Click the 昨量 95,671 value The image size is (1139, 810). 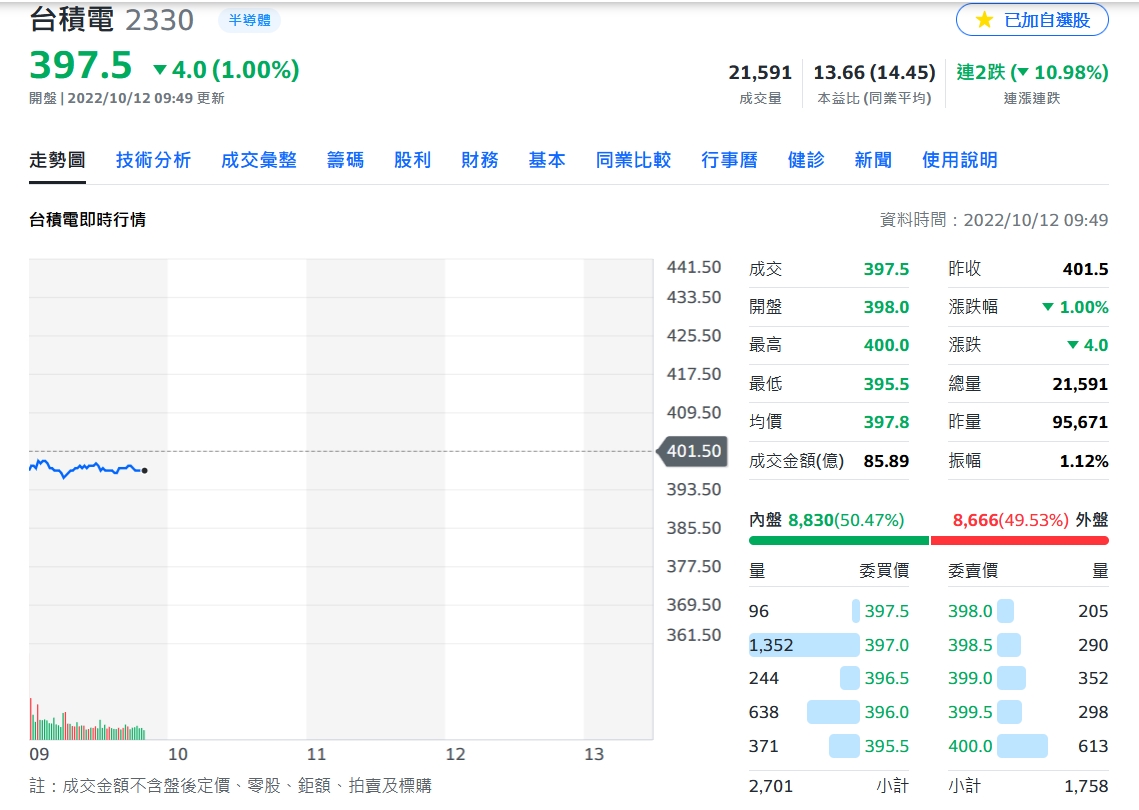[1080, 422]
